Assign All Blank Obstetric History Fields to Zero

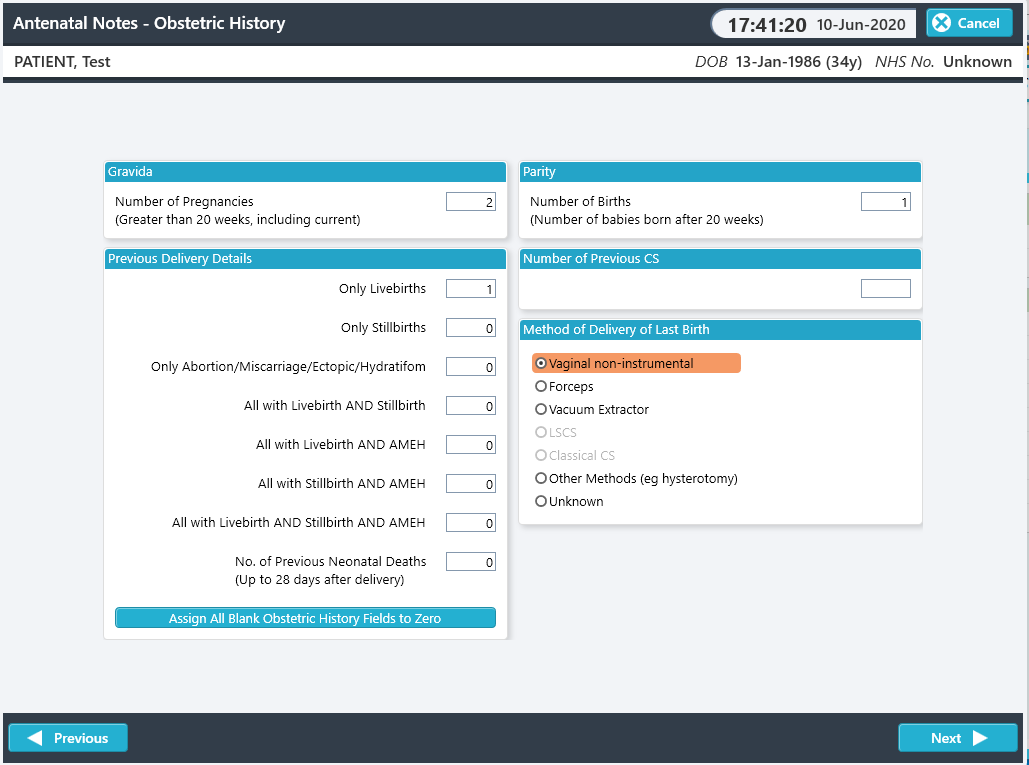(305, 618)
